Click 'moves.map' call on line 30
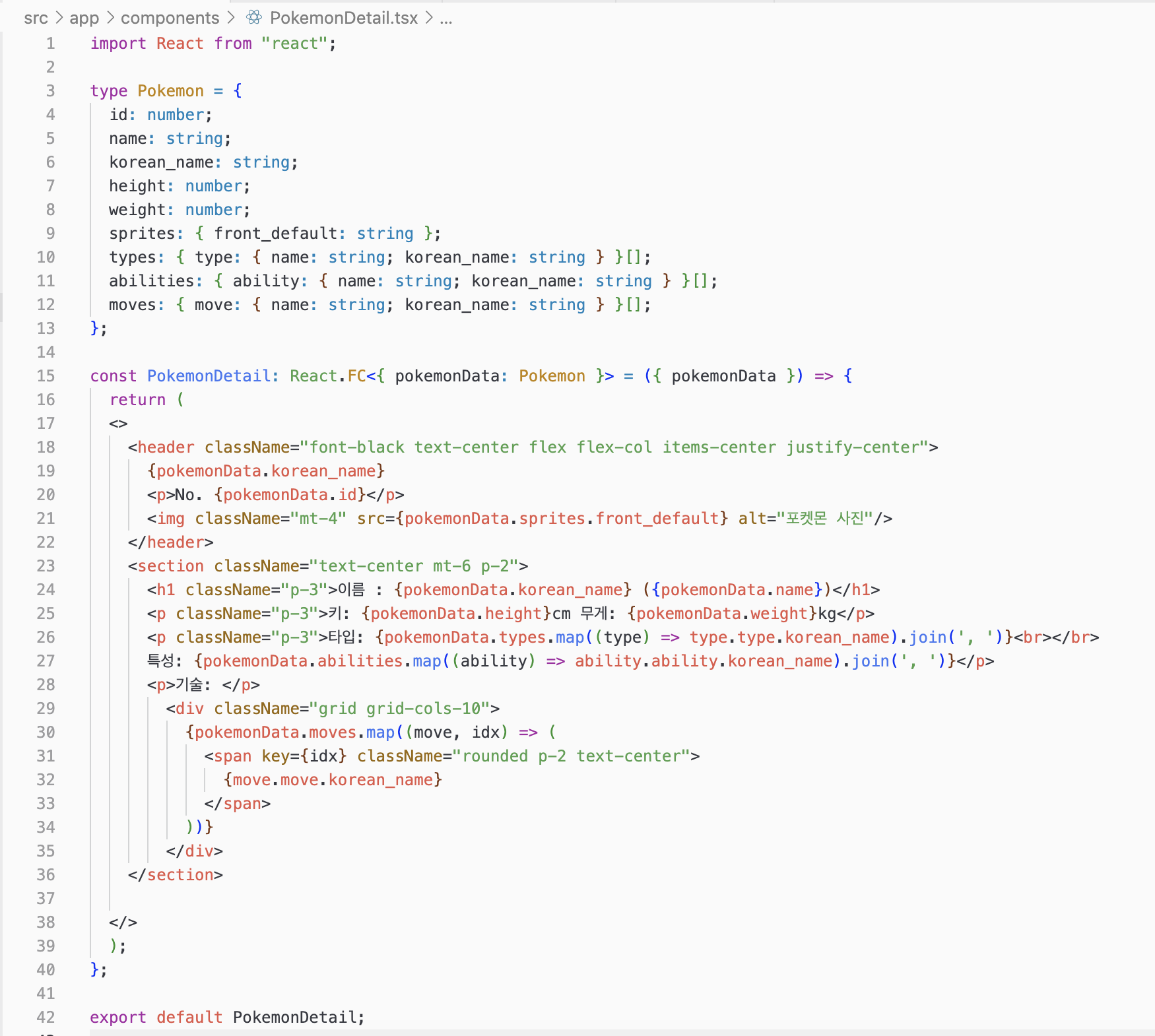Image resolution: width=1155 pixels, height=1036 pixels. pyautogui.click(x=352, y=732)
